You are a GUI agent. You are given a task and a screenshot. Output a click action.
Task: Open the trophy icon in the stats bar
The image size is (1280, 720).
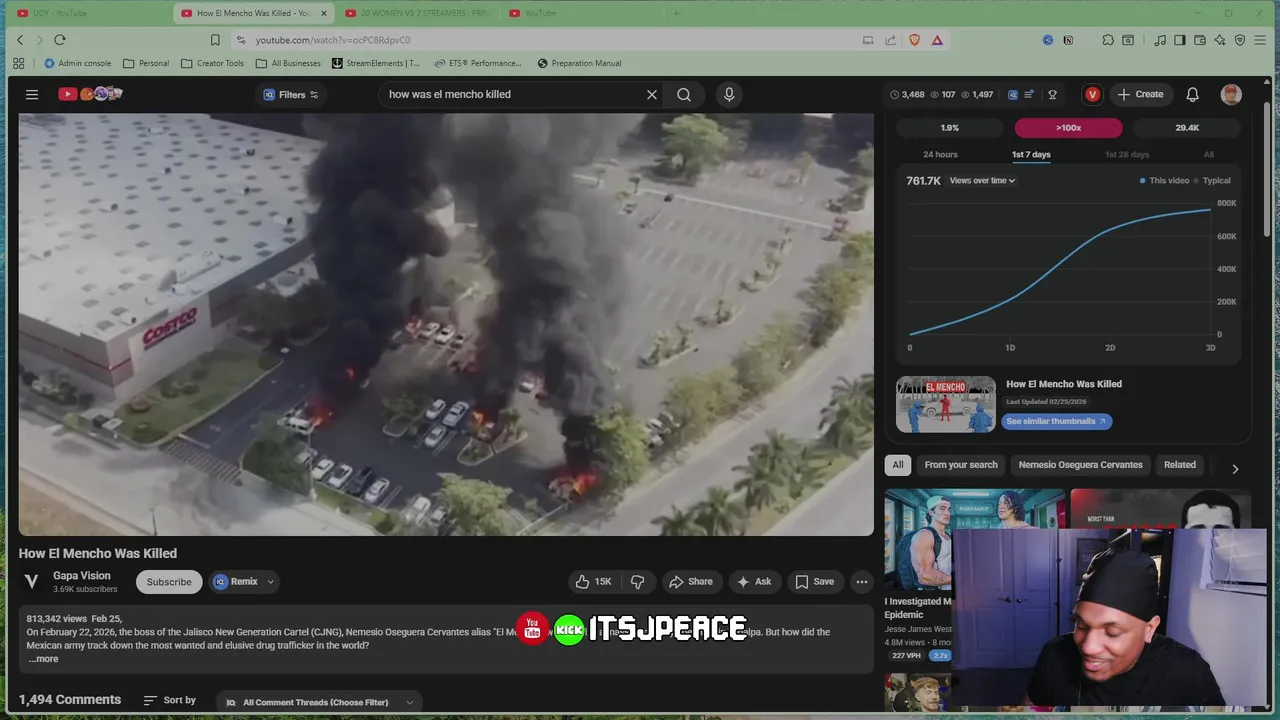(1052, 94)
